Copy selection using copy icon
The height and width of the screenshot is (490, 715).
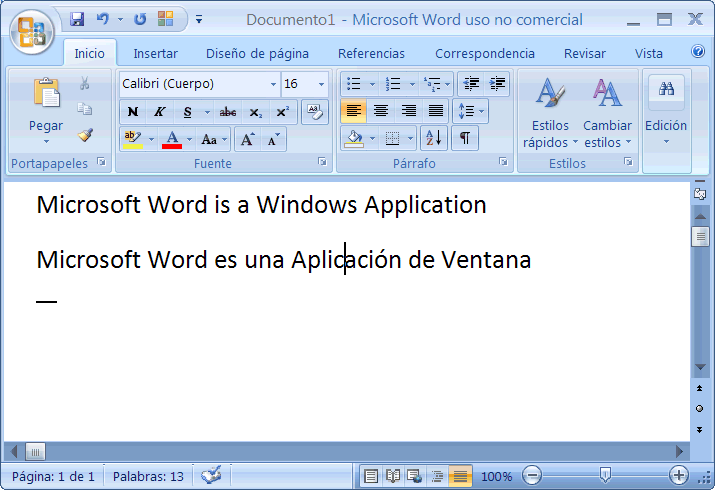point(84,109)
